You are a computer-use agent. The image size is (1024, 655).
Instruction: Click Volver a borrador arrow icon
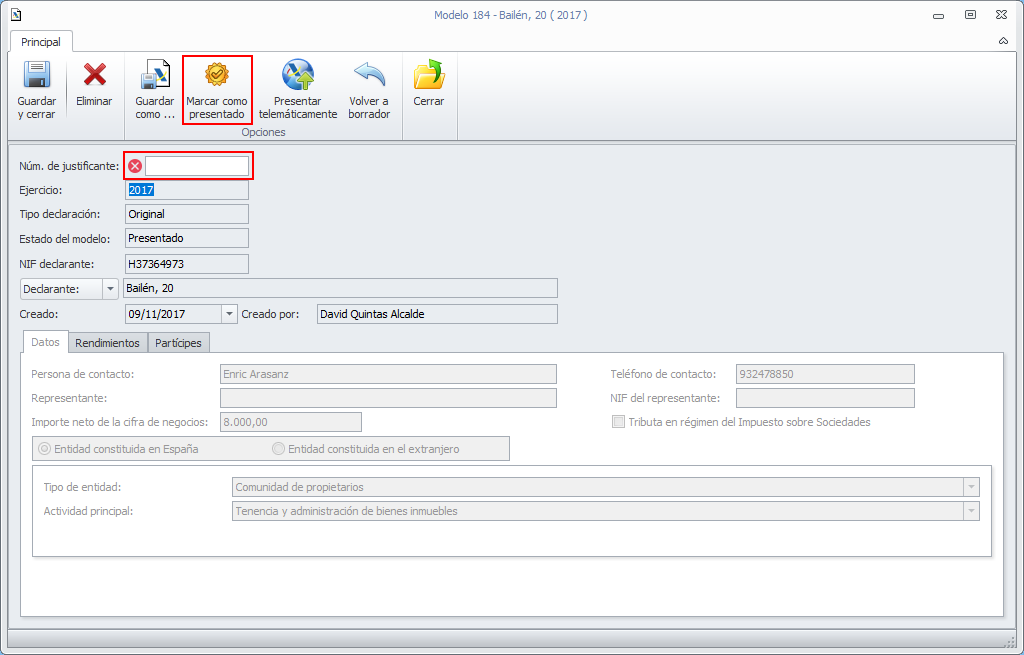point(369,74)
